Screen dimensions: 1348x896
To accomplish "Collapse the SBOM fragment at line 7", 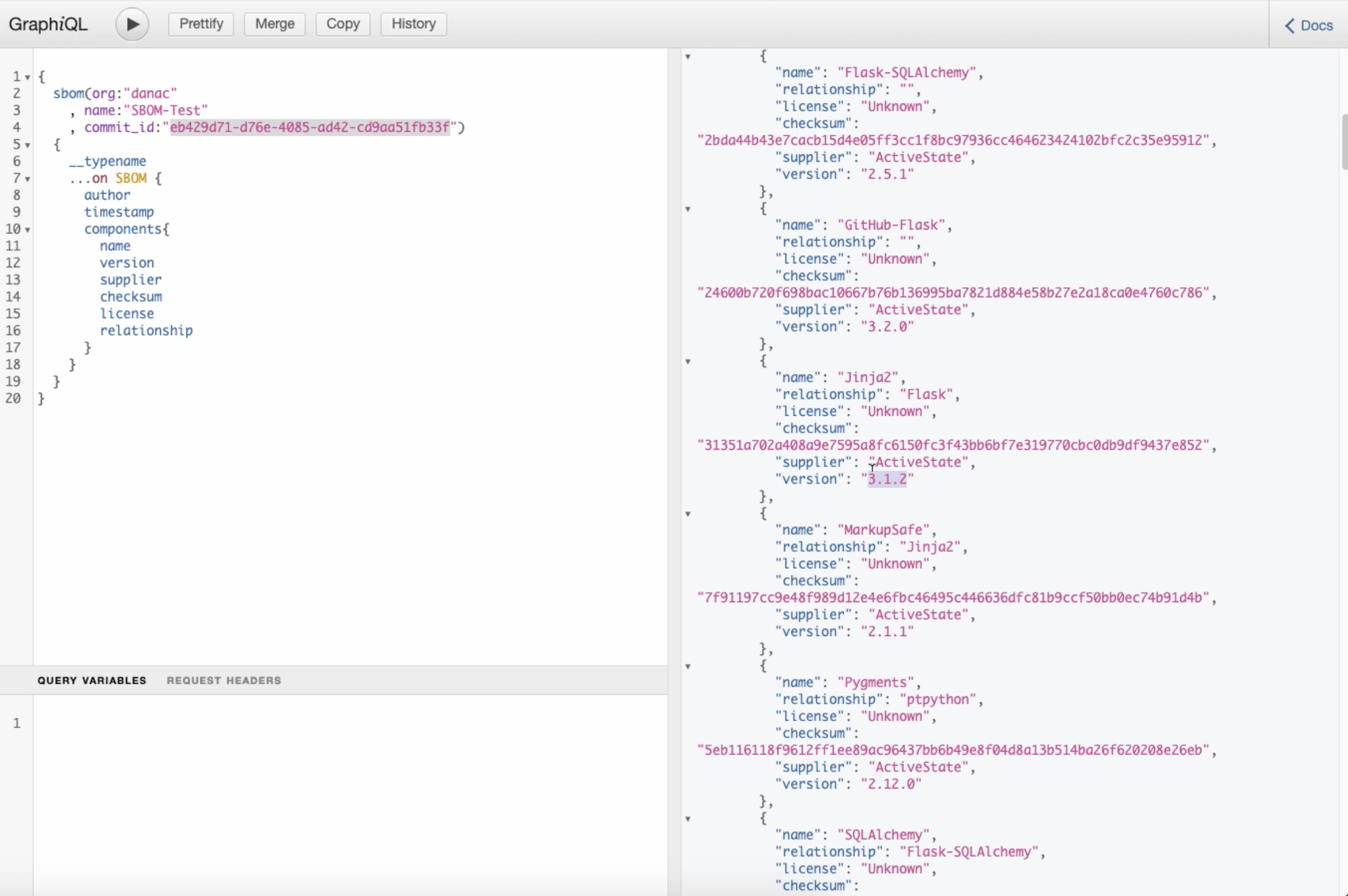I will pyautogui.click(x=28, y=179).
